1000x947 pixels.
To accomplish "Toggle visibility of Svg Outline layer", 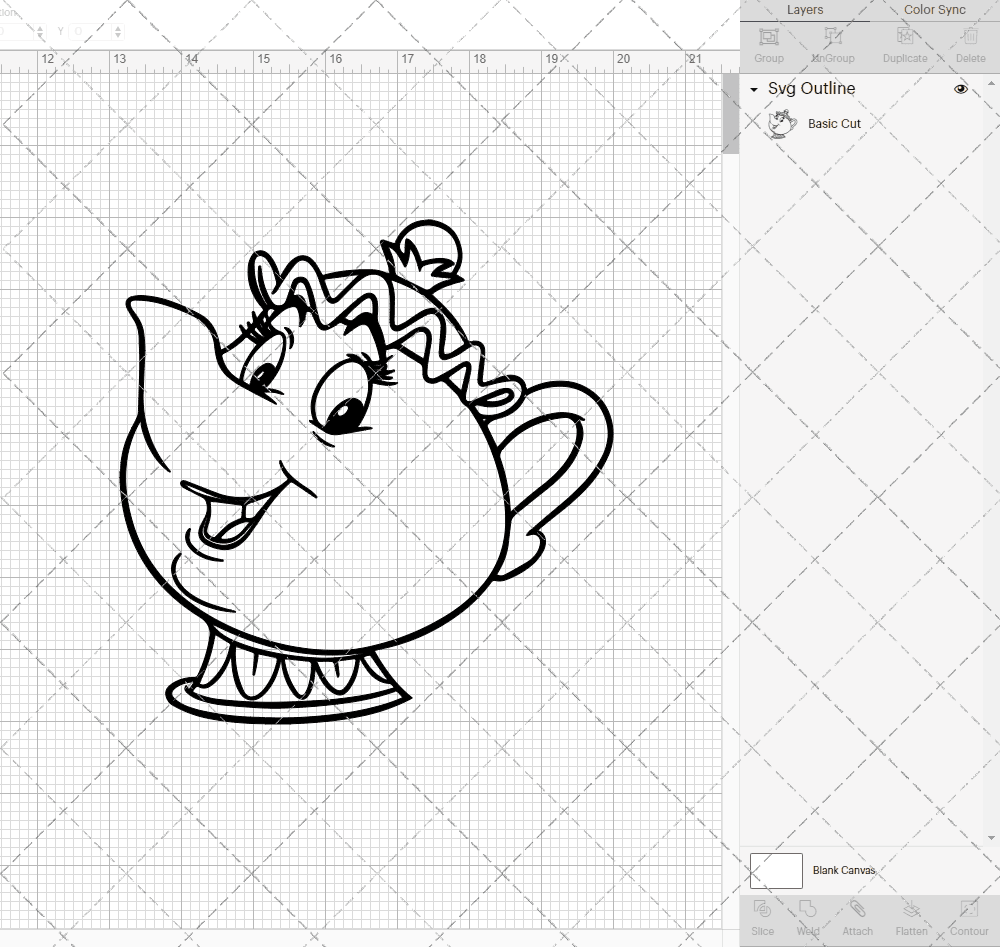I will click(x=961, y=89).
